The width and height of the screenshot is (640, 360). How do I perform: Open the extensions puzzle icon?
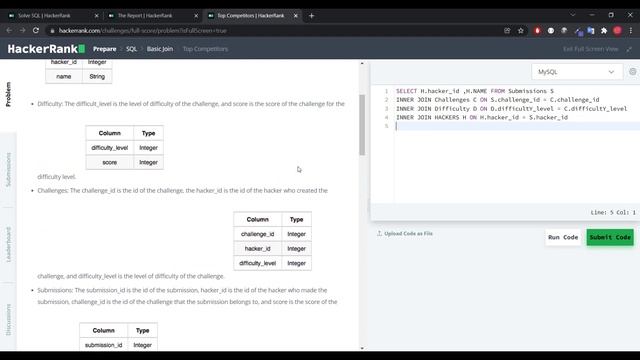[x=604, y=31]
